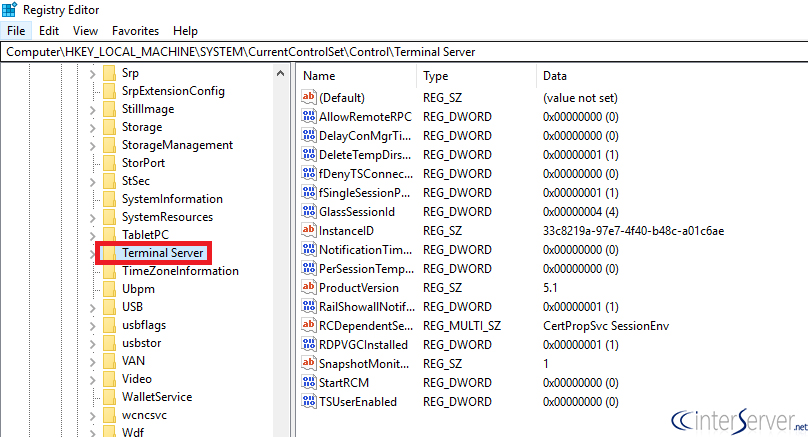Click the tree pane scroll up arrow
Screen dimensions: 808x437
(280, 73)
